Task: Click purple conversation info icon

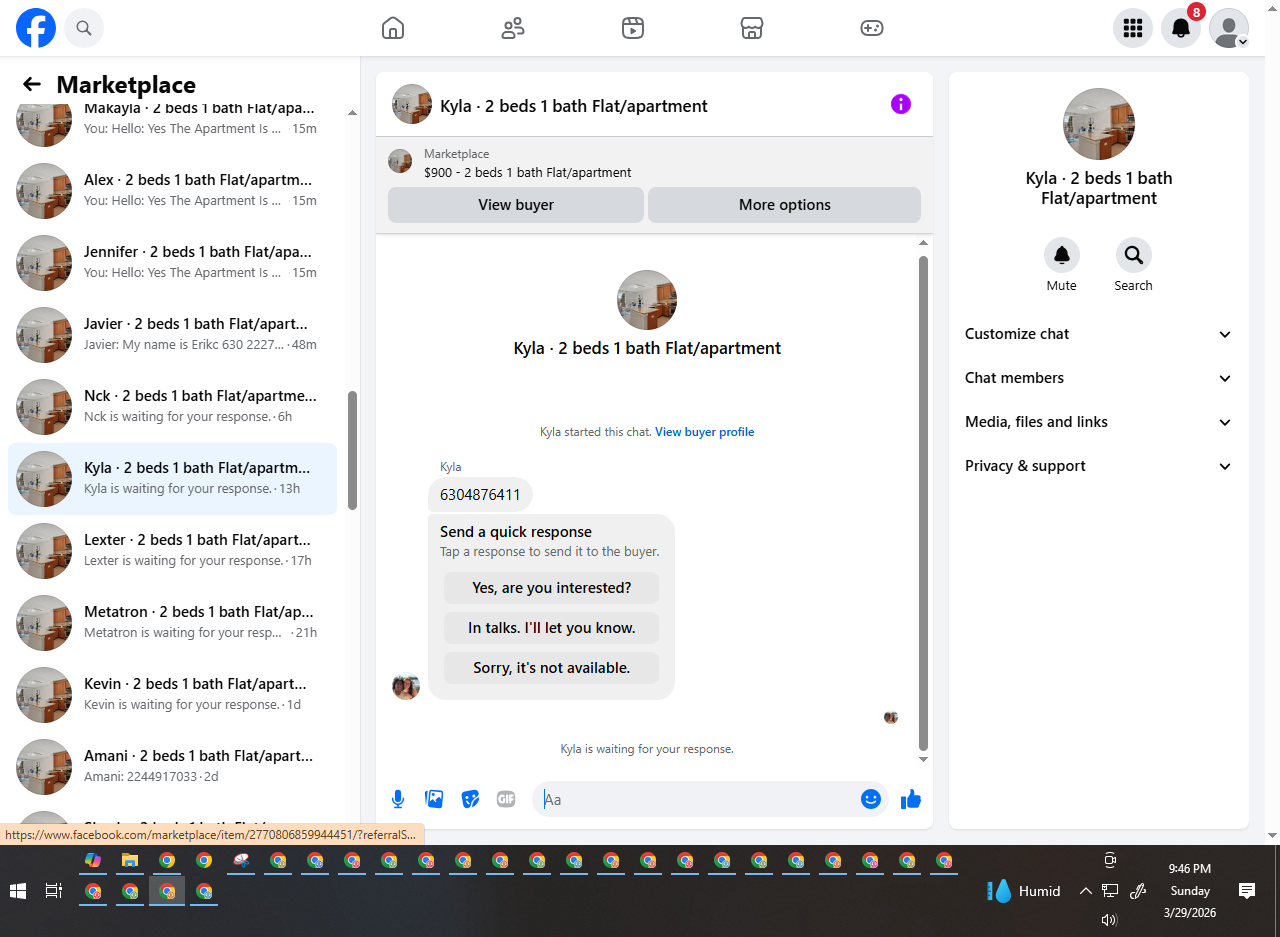Action: 901,104
